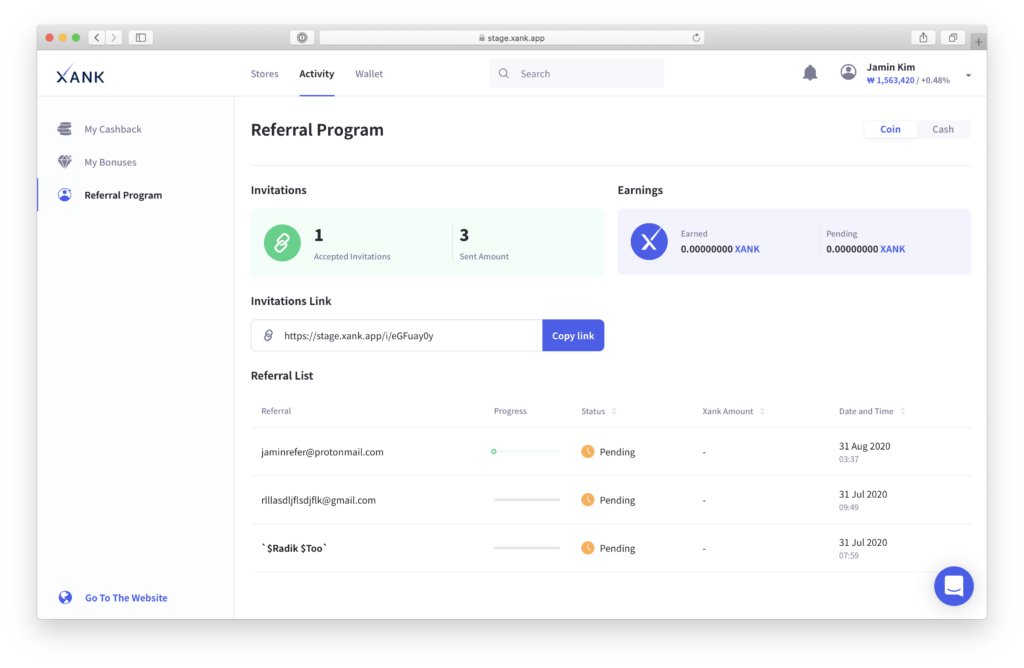Screen dimensions: 1024x668
Task: Click the XANK logo
Action: (x=80, y=75)
